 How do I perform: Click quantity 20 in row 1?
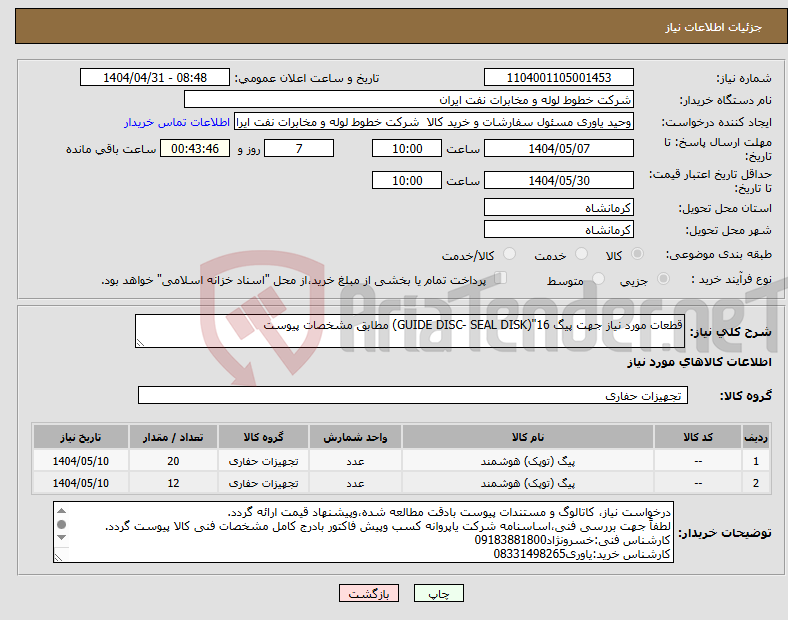point(173,461)
